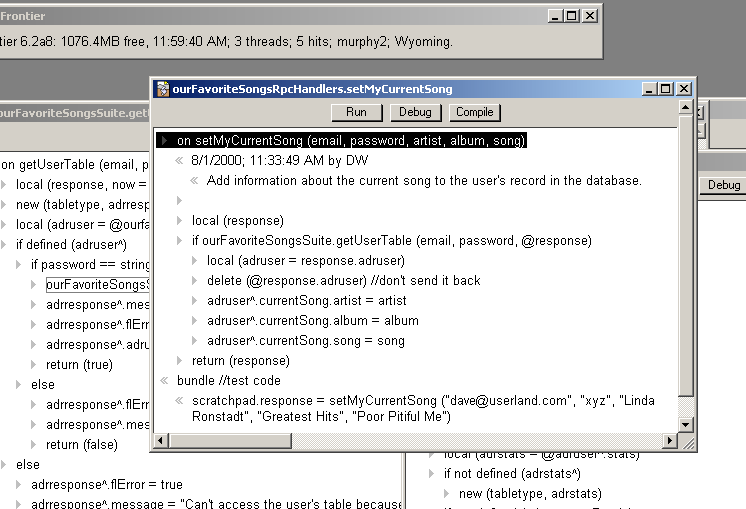Image resolution: width=746 pixels, height=509 pixels.
Task: Click the comment marker beside scratchpad.response line
Action: click(179, 401)
